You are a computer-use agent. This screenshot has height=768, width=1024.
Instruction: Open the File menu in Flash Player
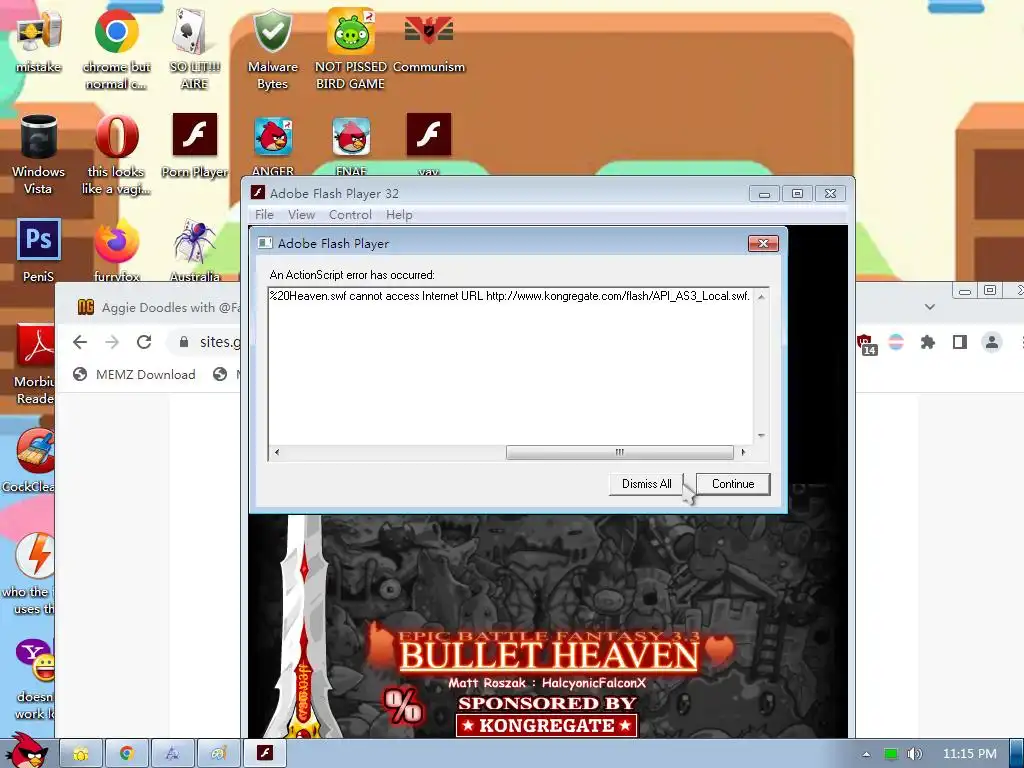[264, 215]
